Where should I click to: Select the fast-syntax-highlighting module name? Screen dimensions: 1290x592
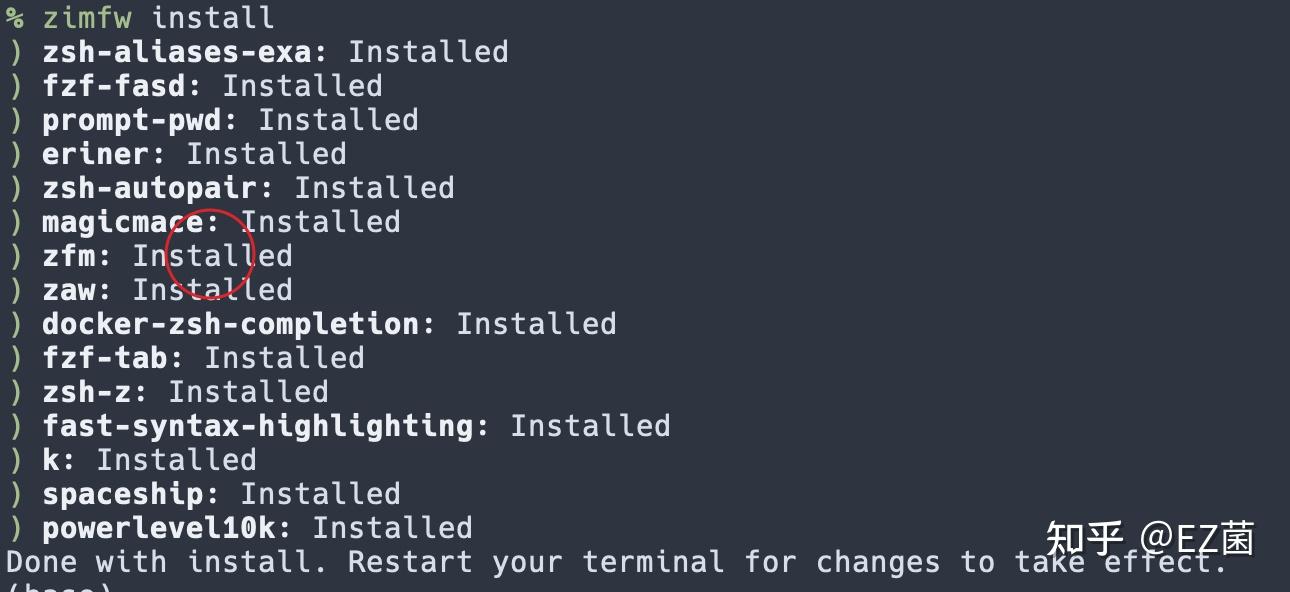pos(257,425)
